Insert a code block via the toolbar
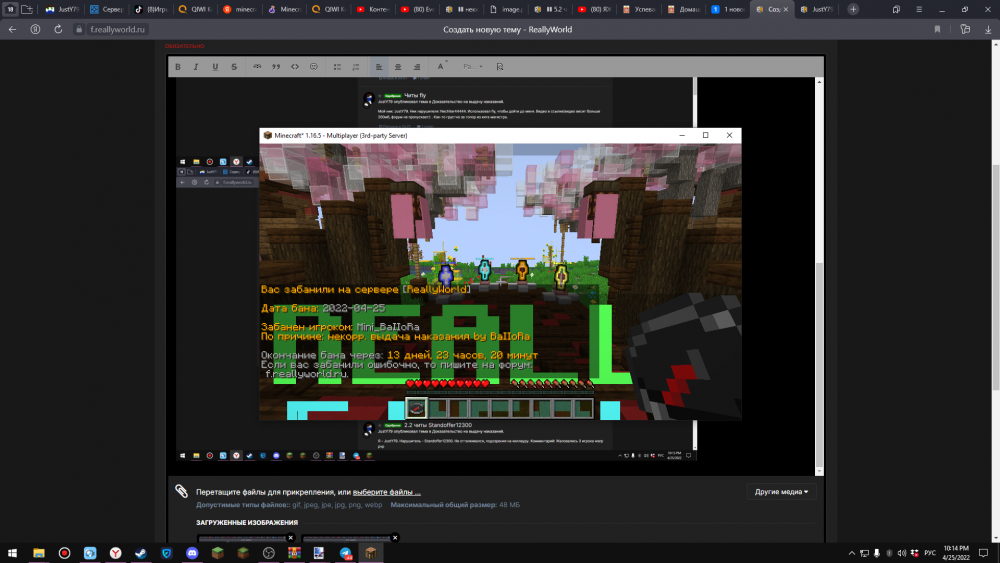 (x=295, y=66)
